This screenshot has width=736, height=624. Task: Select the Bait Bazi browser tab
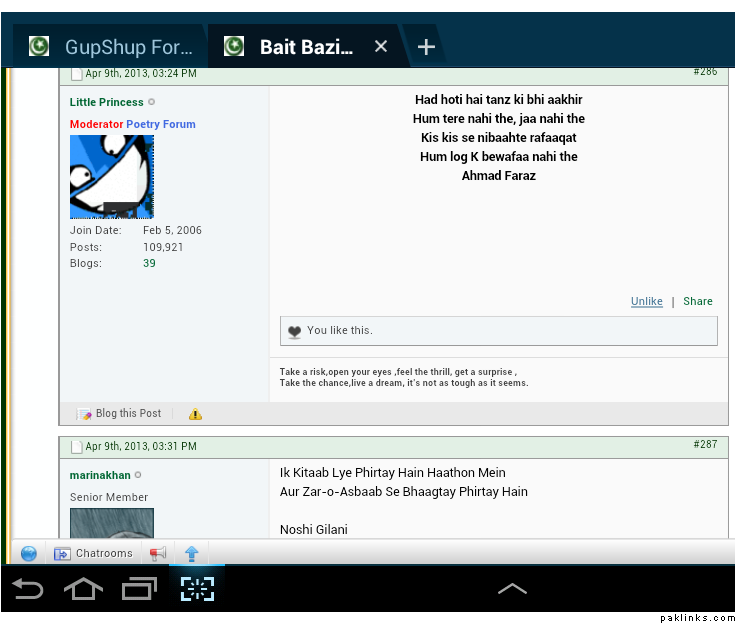300,47
